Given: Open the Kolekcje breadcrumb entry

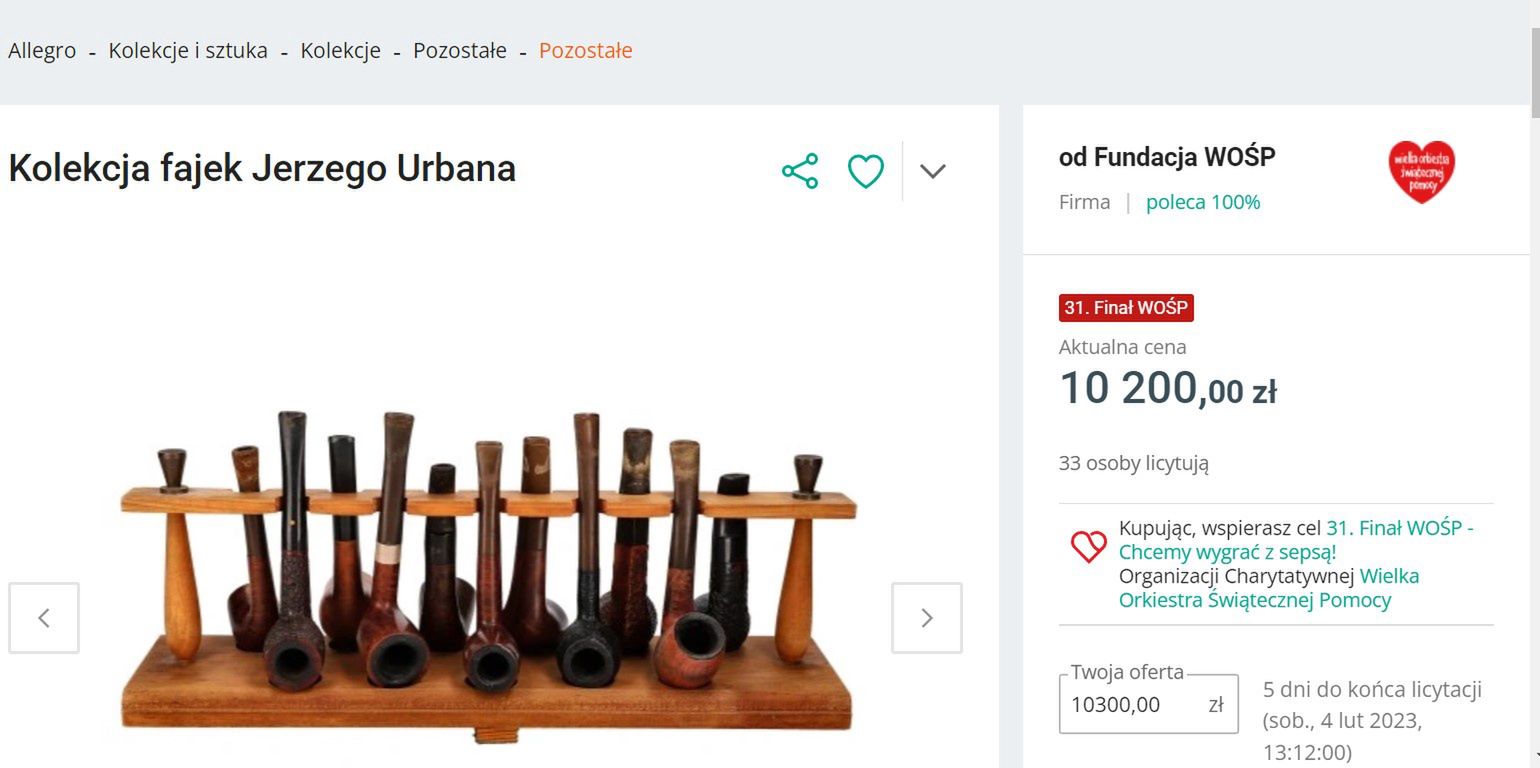Looking at the screenshot, I should 340,50.
